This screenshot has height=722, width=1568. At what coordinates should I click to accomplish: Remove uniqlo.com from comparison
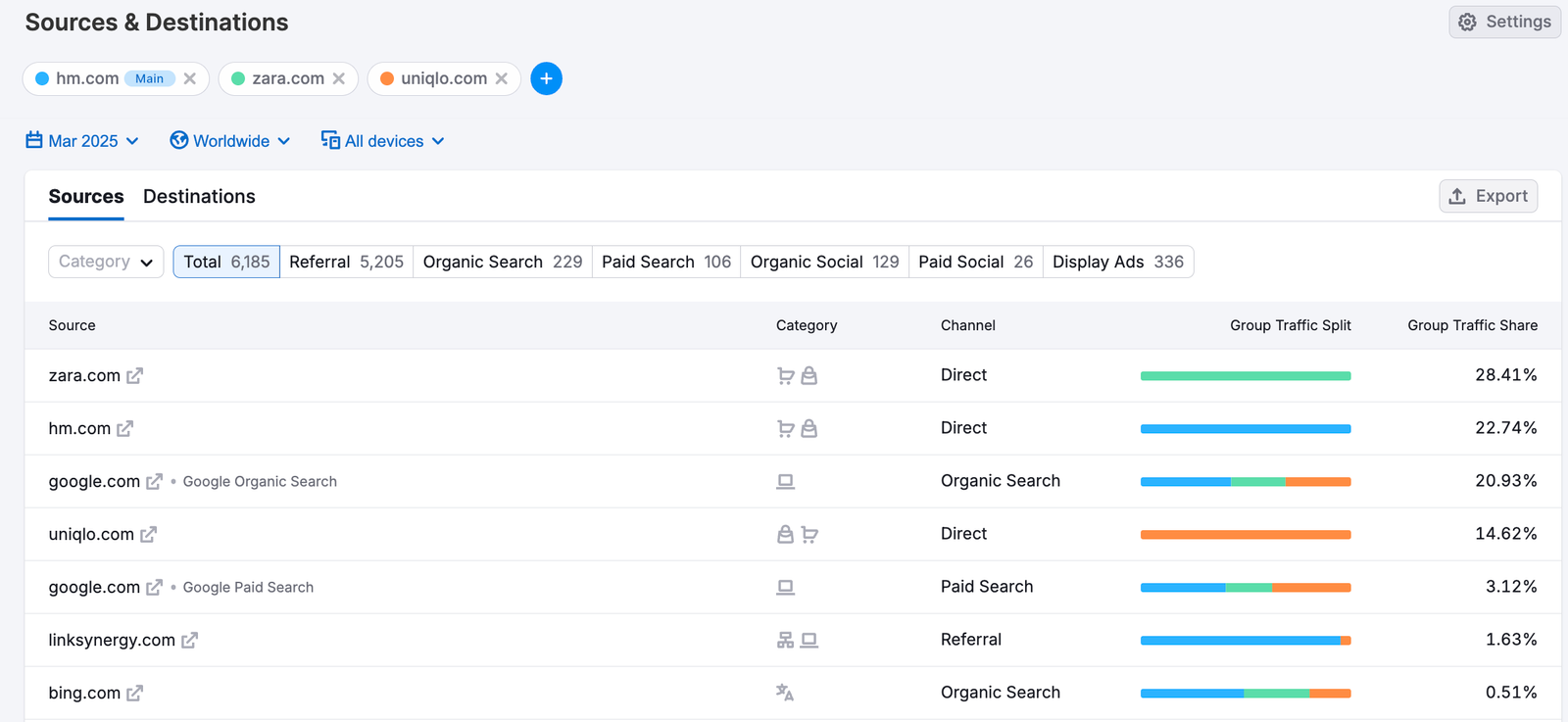(502, 78)
